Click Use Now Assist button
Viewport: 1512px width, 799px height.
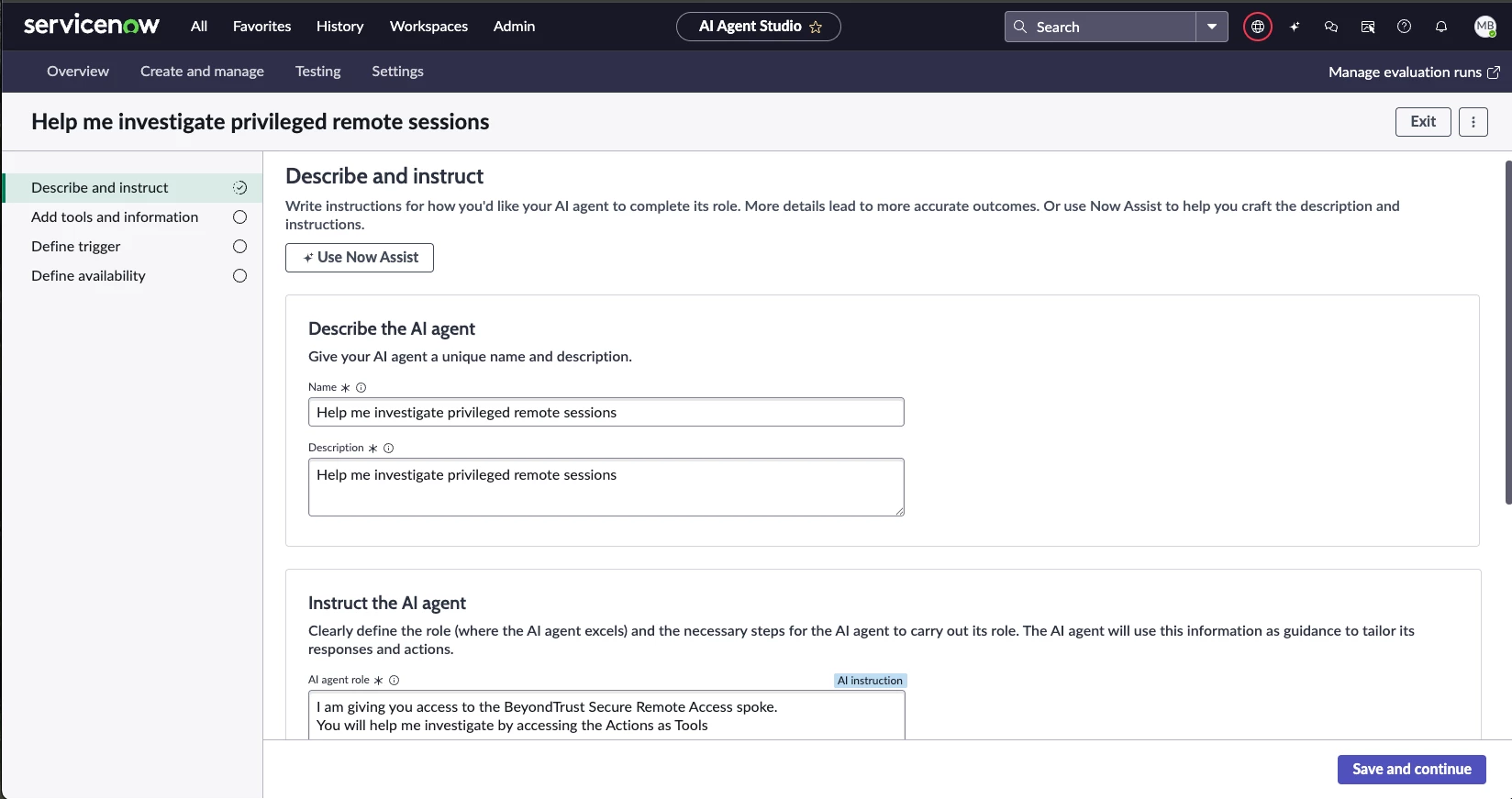pyautogui.click(x=360, y=258)
